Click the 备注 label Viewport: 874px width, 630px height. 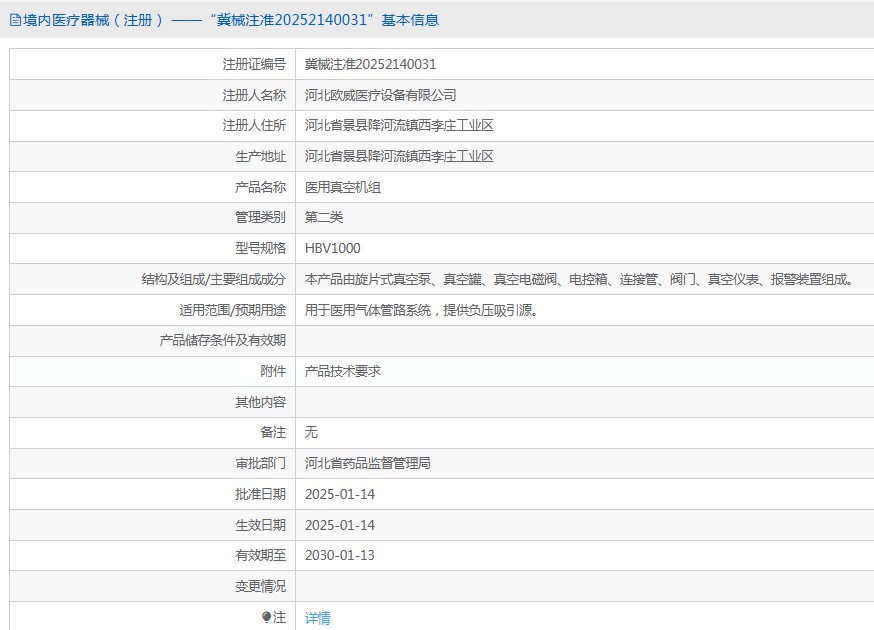coord(273,432)
